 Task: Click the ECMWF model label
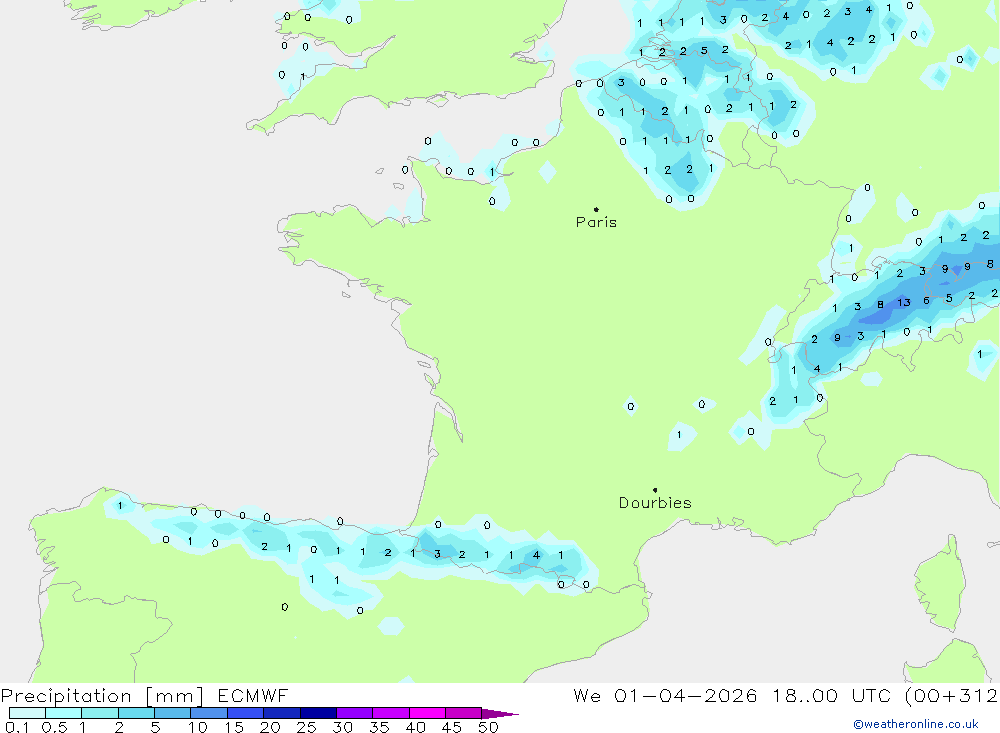point(253,695)
